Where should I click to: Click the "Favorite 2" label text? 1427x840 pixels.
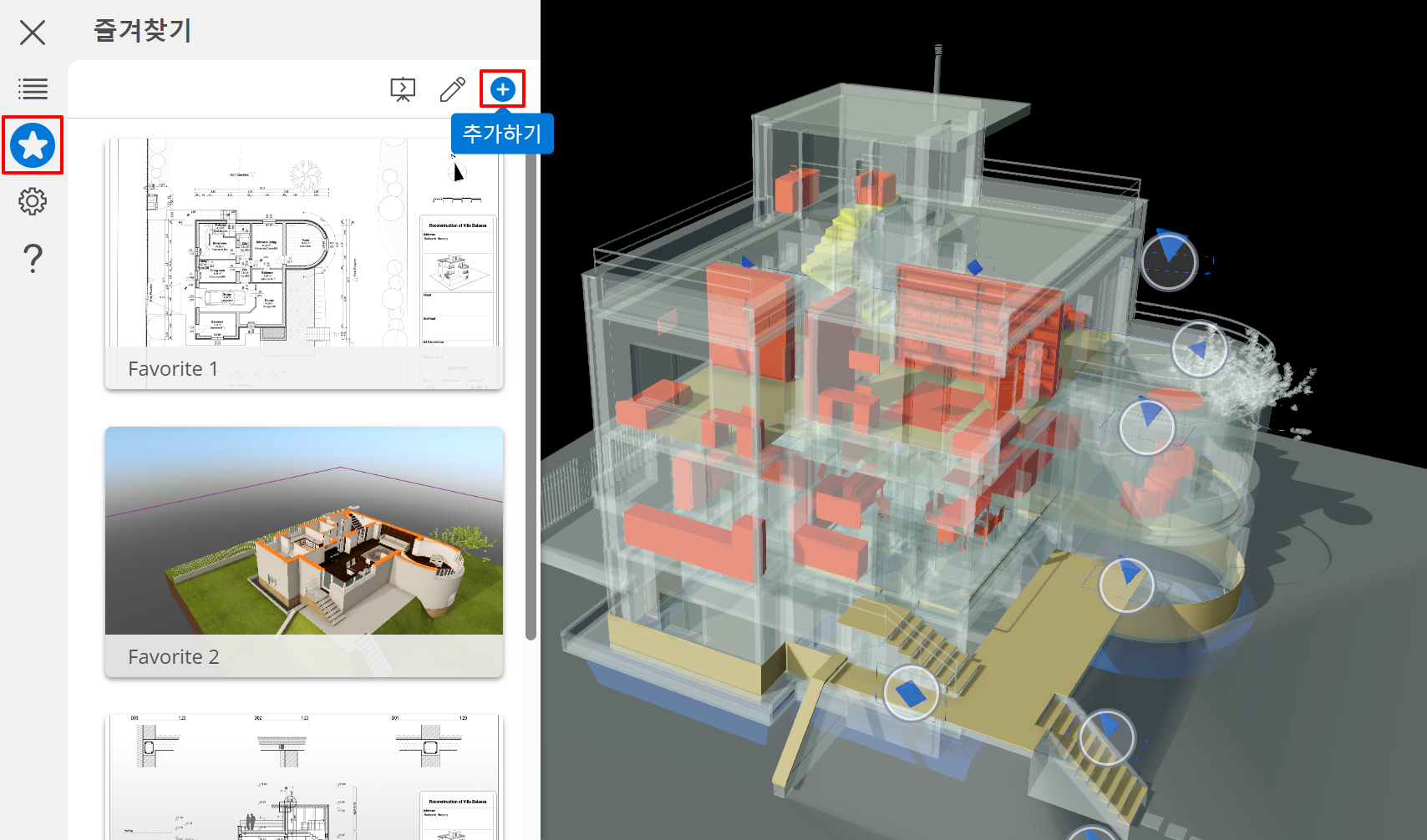click(174, 657)
